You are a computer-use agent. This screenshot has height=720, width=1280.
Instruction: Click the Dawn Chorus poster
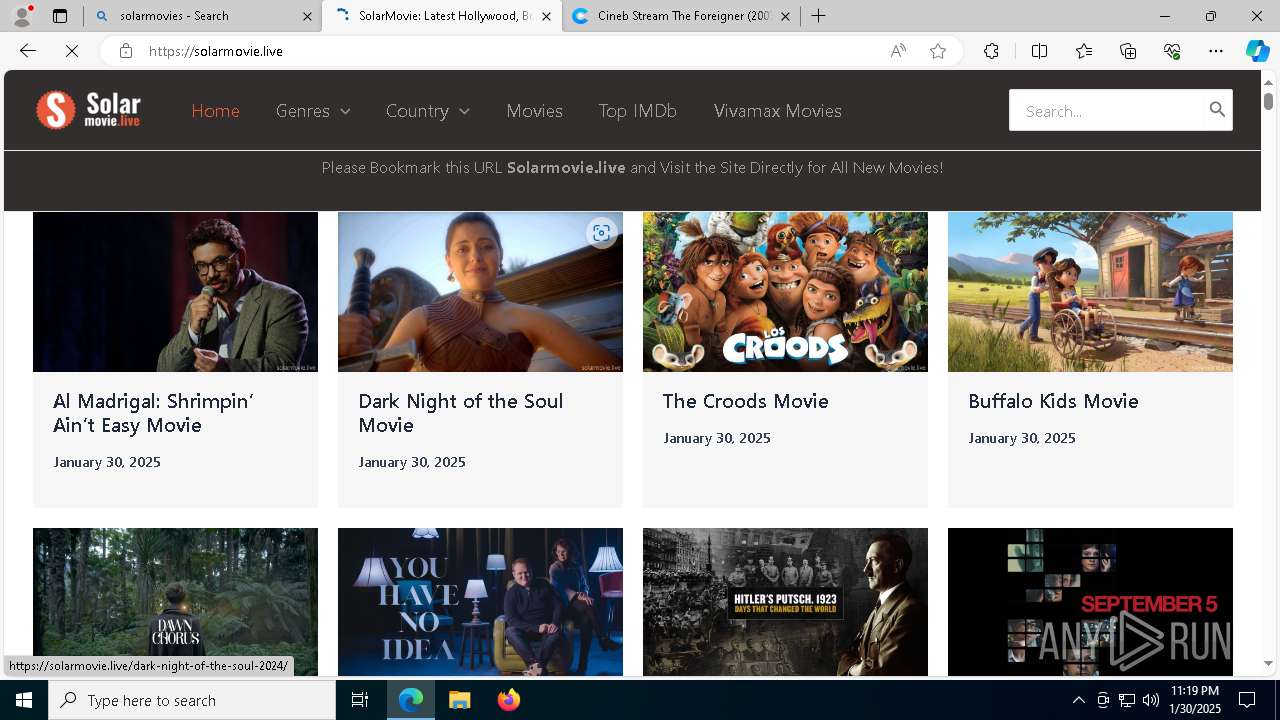coord(175,602)
